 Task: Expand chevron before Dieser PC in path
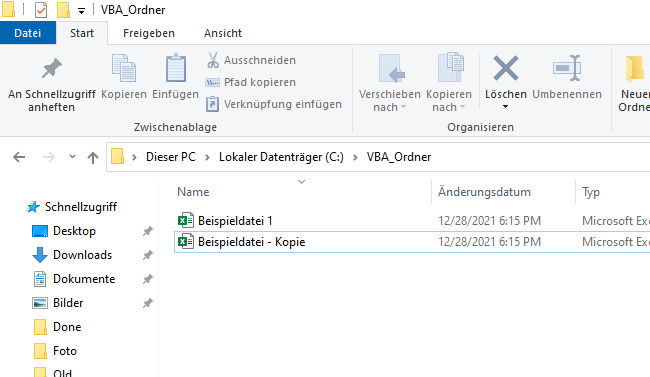134,157
